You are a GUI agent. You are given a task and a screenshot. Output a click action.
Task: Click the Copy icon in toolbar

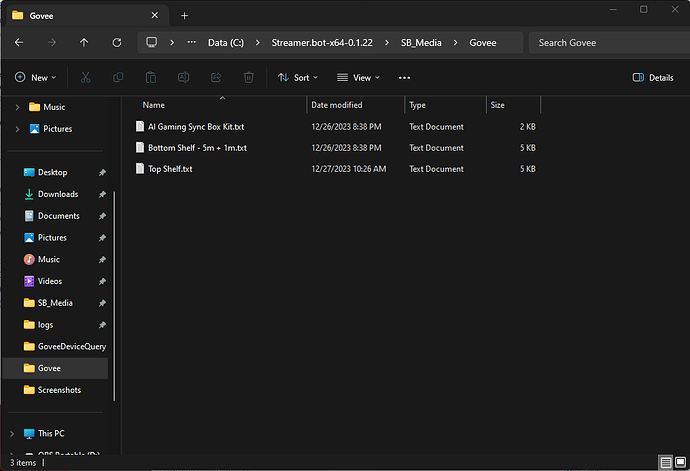[118, 77]
